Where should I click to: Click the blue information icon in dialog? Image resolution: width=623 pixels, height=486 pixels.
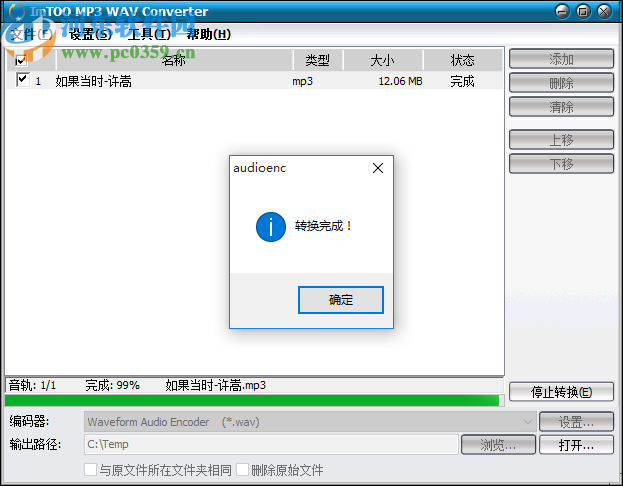click(271, 227)
